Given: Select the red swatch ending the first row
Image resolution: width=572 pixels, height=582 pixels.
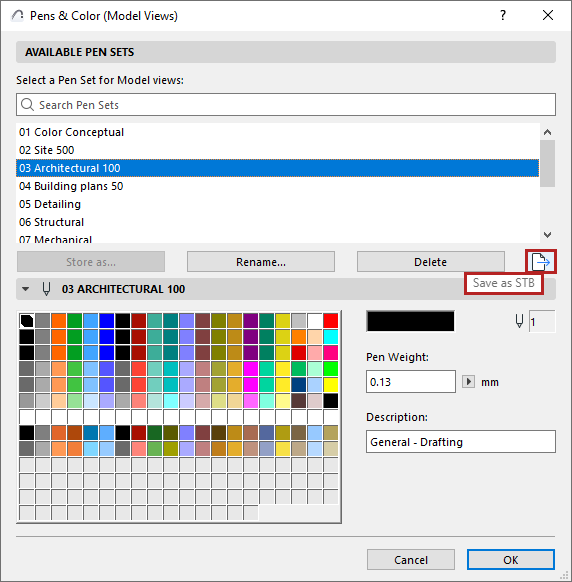Looking at the screenshot, I should (330, 321).
